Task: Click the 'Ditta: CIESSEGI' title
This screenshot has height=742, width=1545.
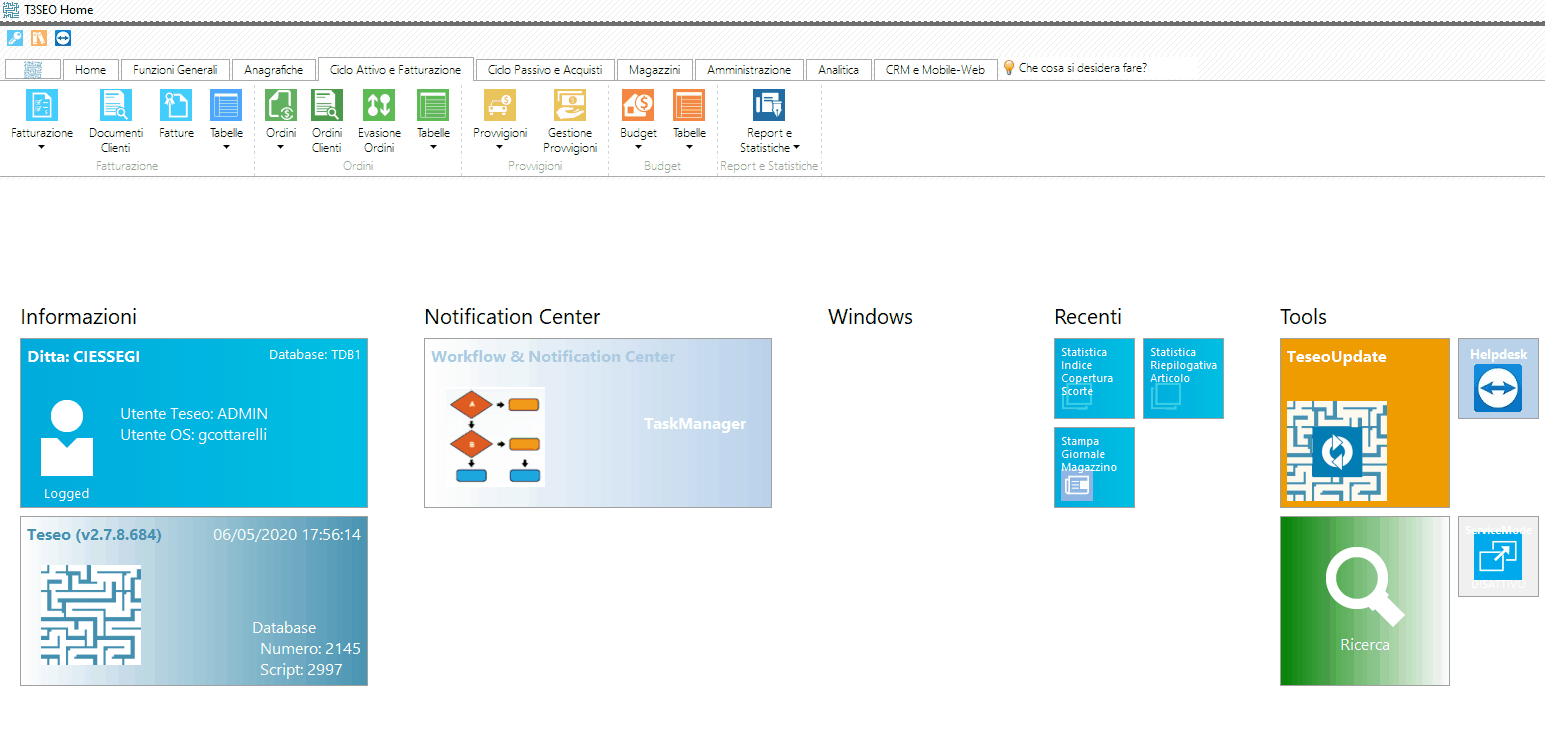Action: pyautogui.click(x=83, y=355)
